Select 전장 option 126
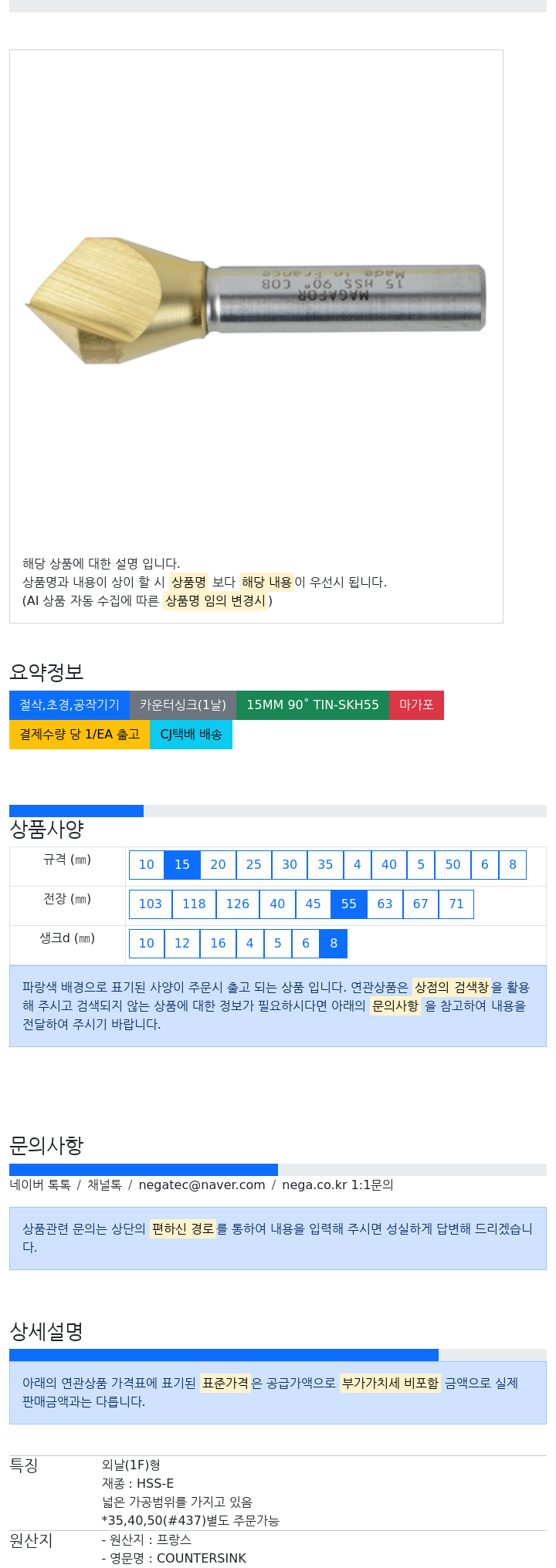The image size is (556, 1568). pos(238,904)
